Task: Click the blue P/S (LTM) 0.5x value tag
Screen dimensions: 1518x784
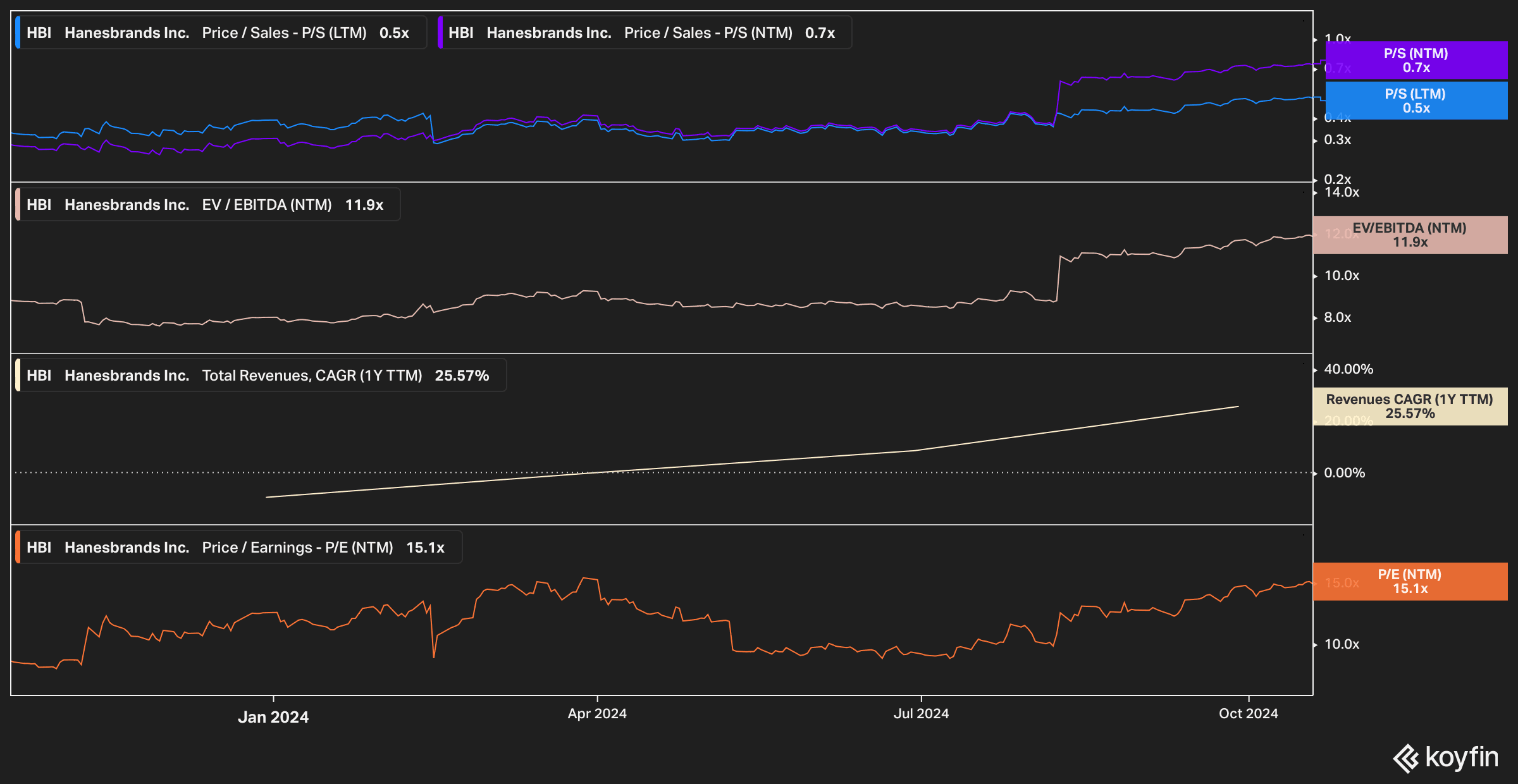Action: pyautogui.click(x=1416, y=101)
